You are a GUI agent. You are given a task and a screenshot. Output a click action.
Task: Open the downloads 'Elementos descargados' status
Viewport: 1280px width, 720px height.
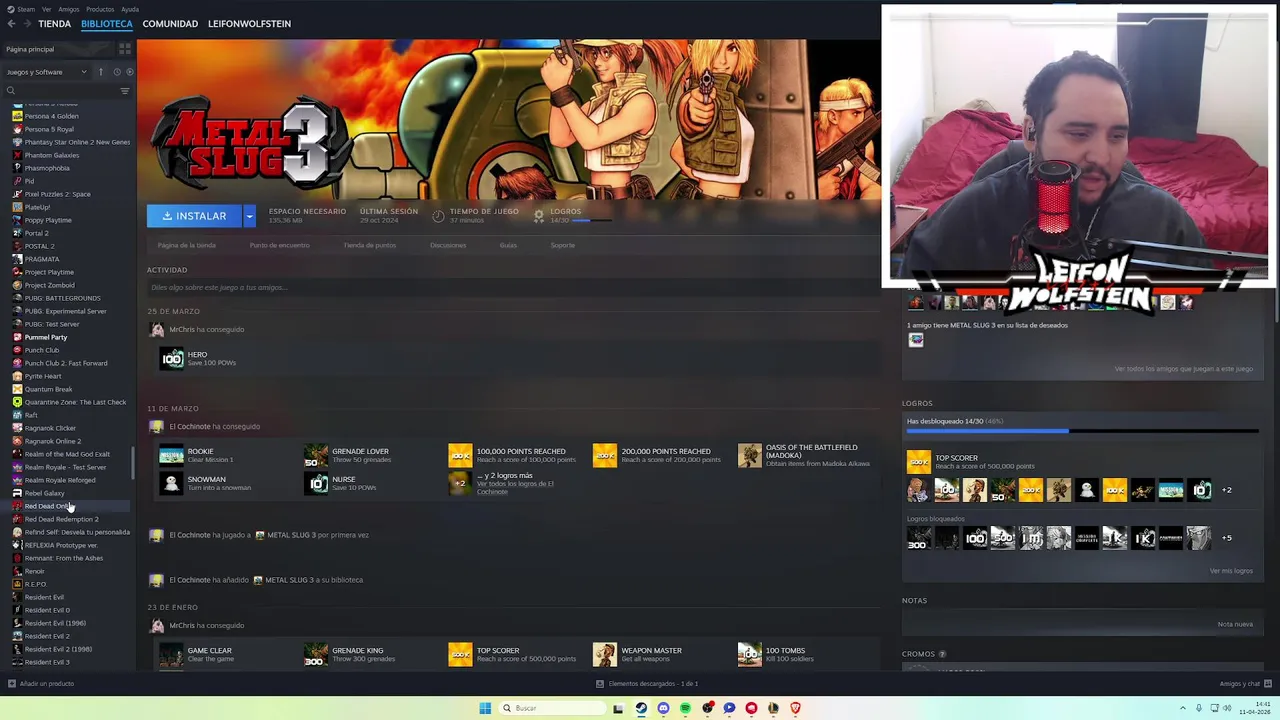[x=647, y=684]
